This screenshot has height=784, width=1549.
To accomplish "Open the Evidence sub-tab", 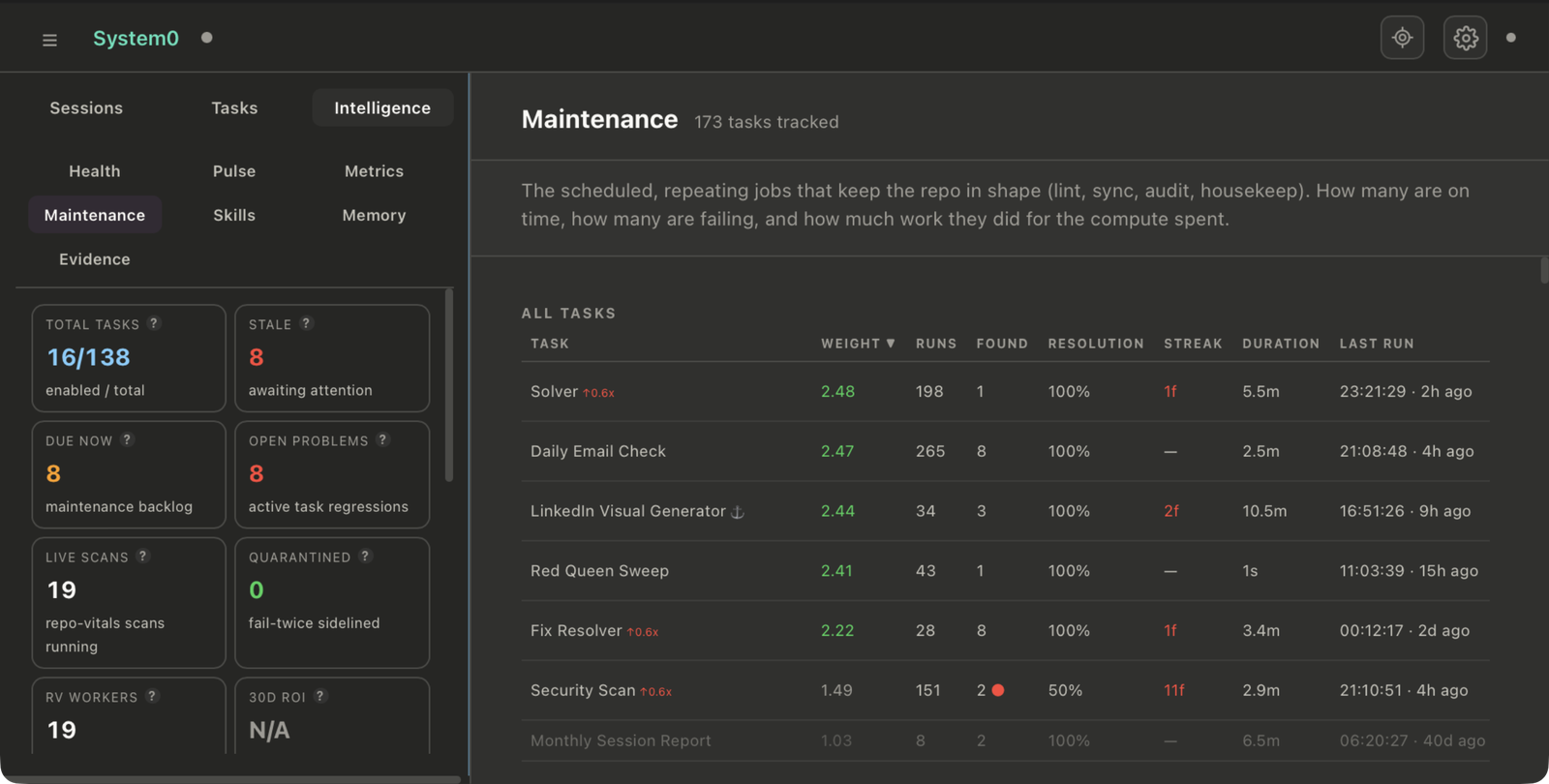I will click(x=95, y=258).
